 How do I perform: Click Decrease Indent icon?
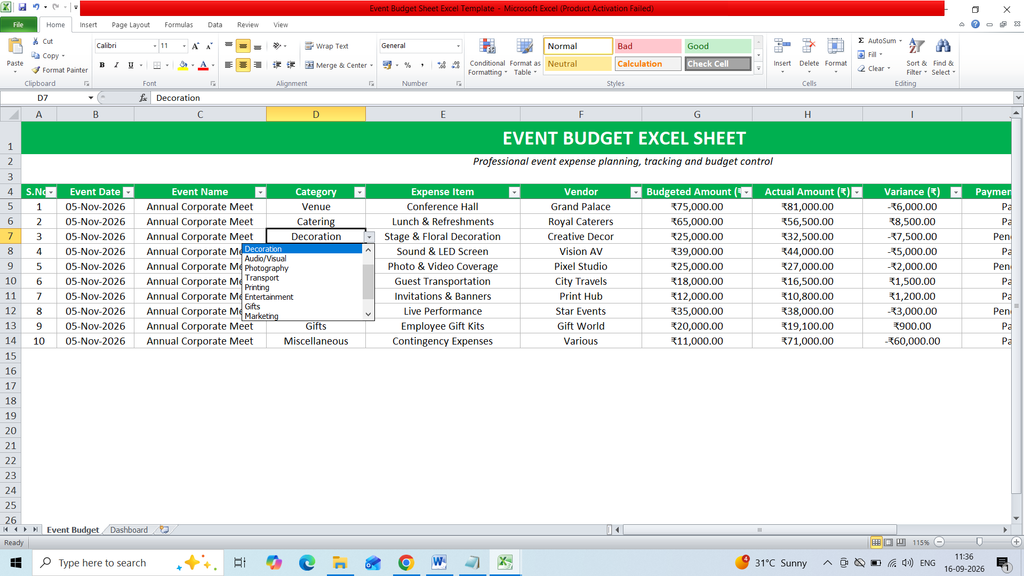(x=277, y=65)
